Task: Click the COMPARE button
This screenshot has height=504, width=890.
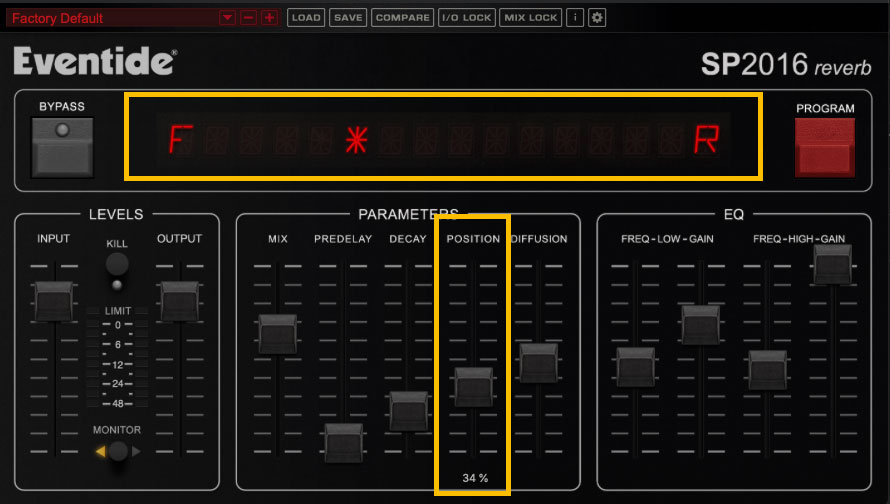Action: point(402,18)
